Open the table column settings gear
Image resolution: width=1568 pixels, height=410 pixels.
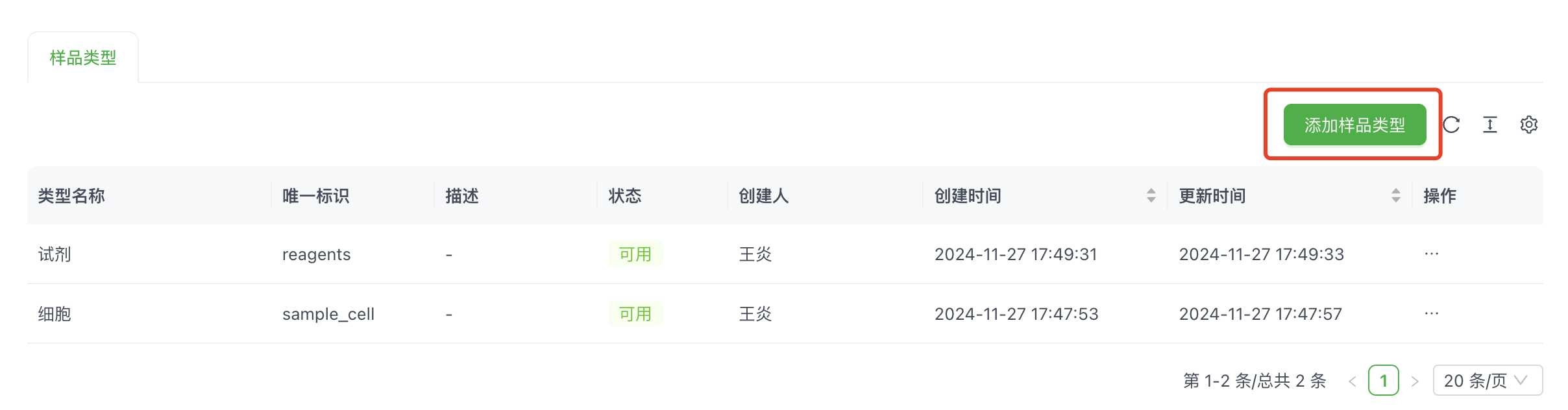(1530, 125)
